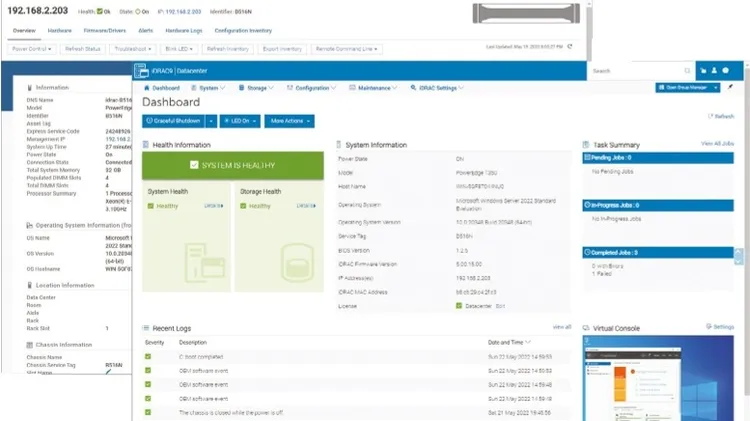Screen dimensions: 750x421
Task: Click the disk graphic in Storage Health
Action: tap(298, 263)
